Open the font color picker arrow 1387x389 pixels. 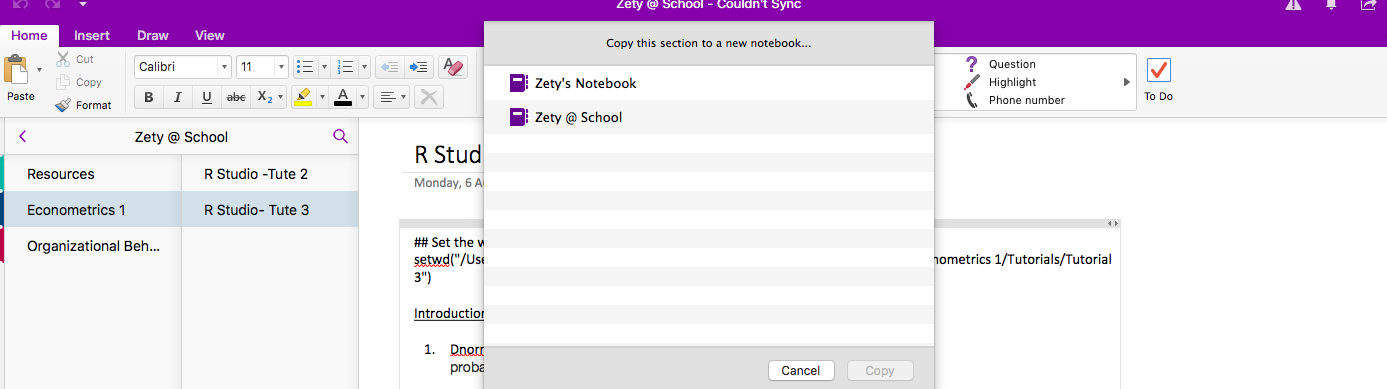[362, 97]
